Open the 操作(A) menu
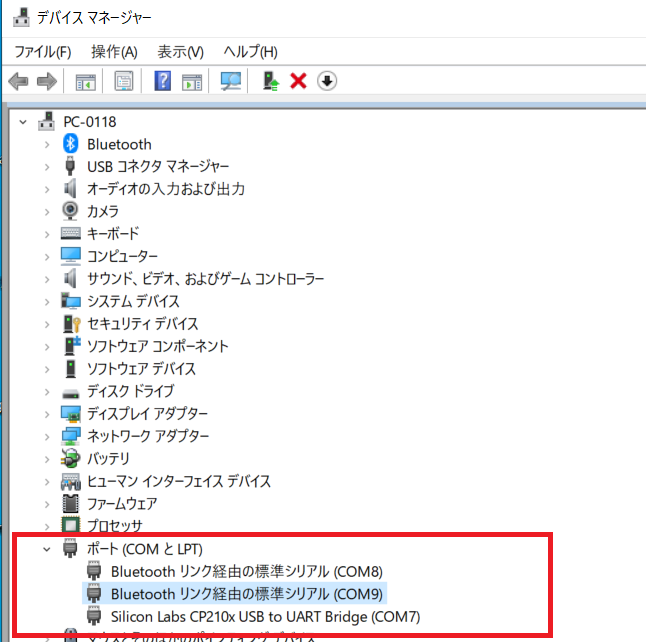The width and height of the screenshot is (646, 642). 114,51
